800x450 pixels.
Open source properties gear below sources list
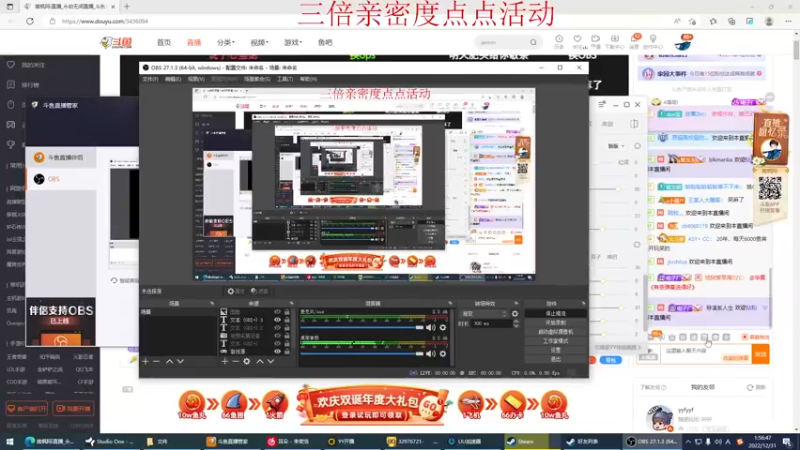(246, 361)
